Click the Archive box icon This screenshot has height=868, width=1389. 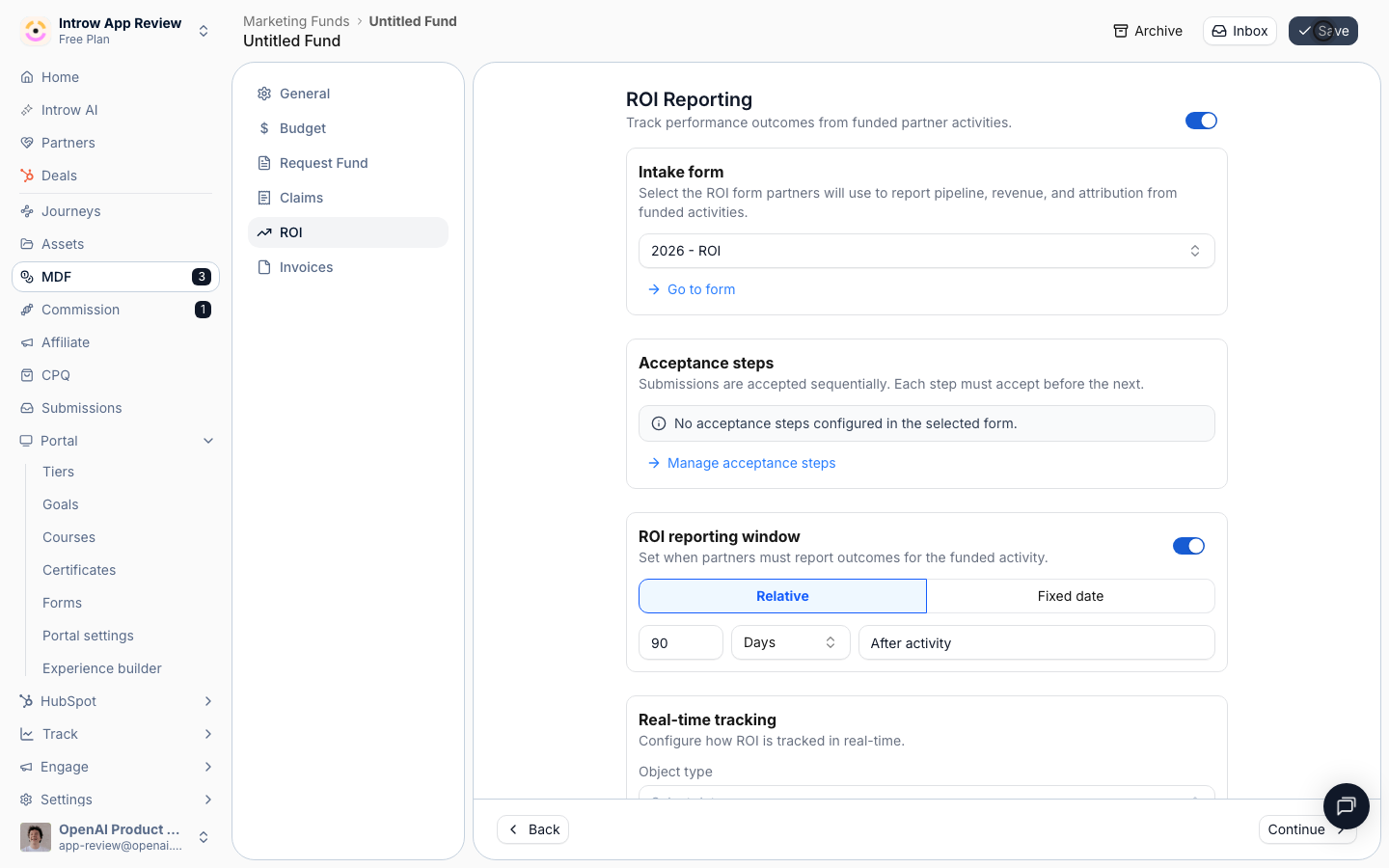1121,31
